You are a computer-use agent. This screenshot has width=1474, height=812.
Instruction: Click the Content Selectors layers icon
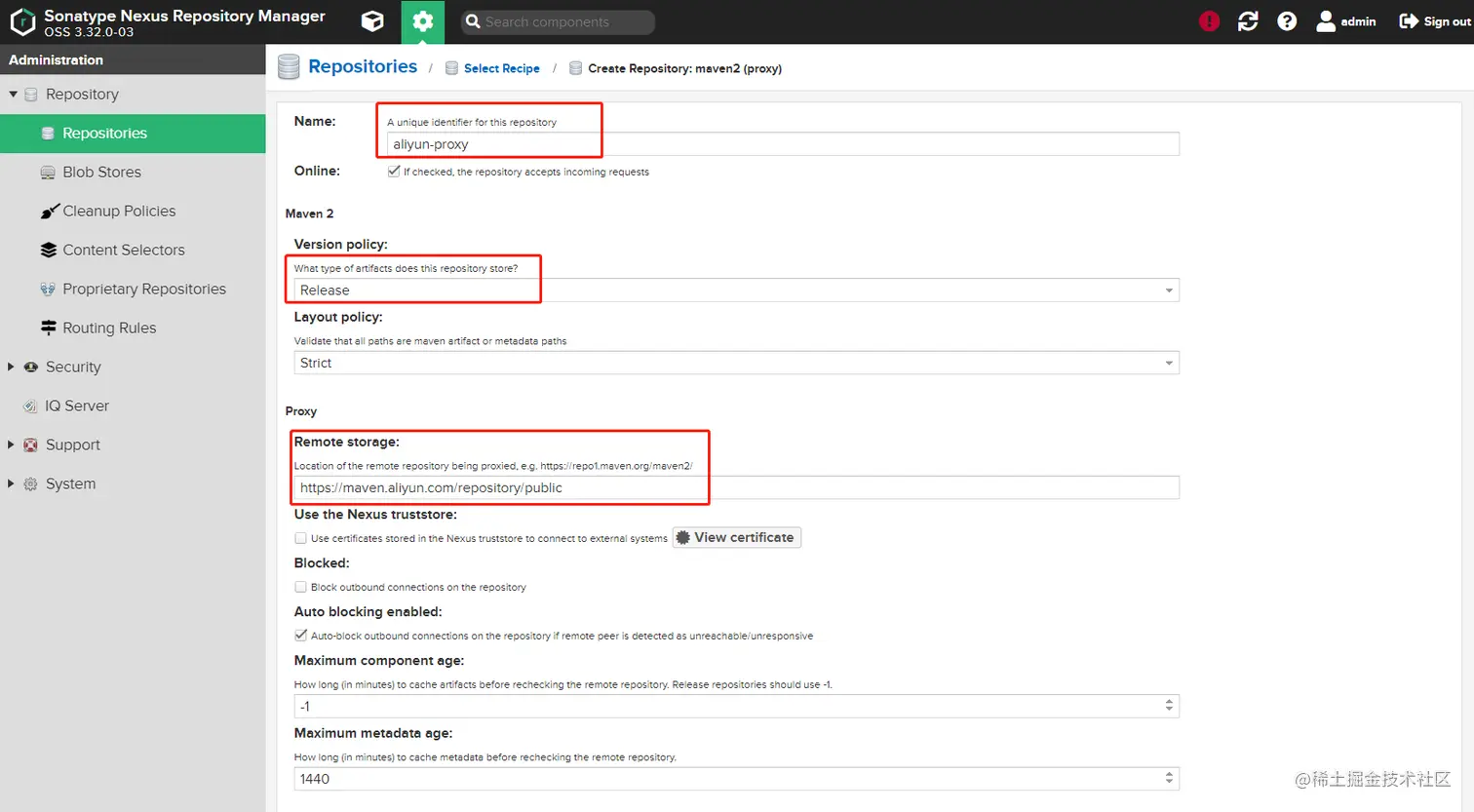point(48,251)
